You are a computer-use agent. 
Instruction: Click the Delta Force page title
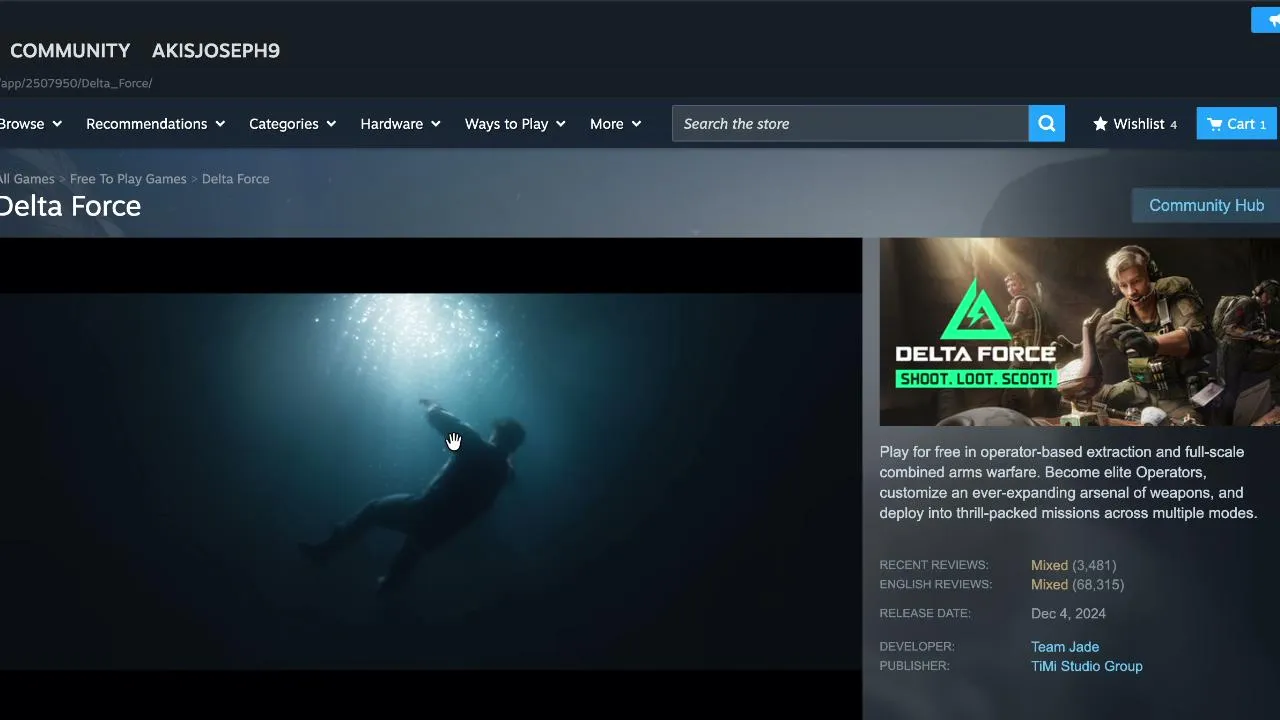pyautogui.click(x=70, y=206)
